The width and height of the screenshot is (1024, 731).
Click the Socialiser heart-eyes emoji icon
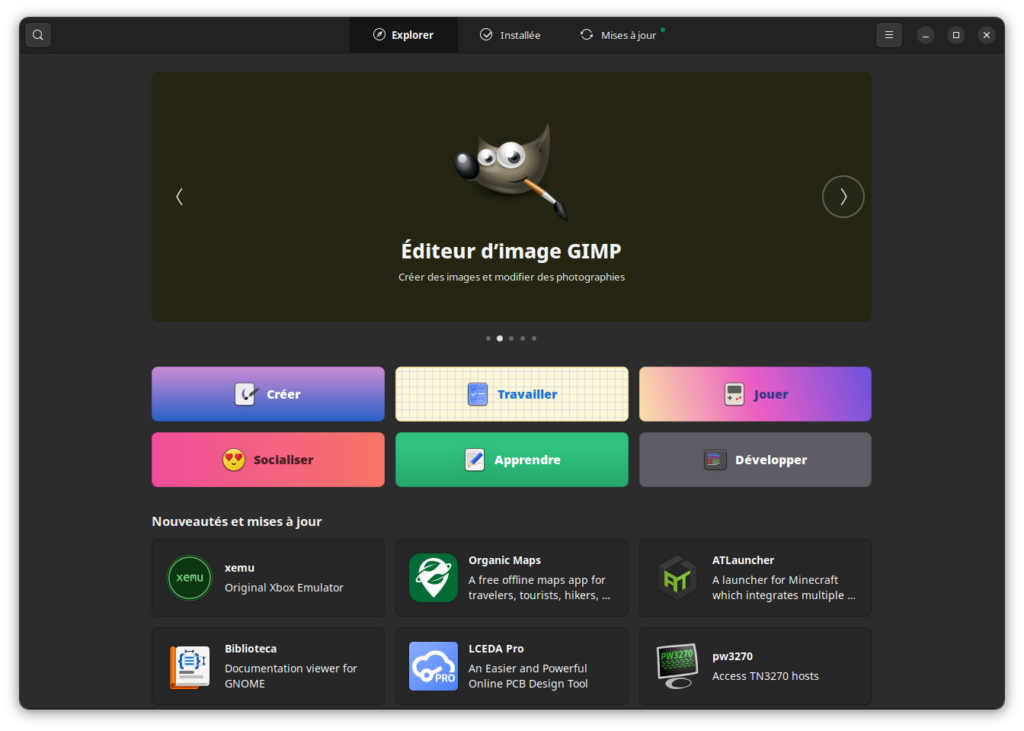click(233, 460)
